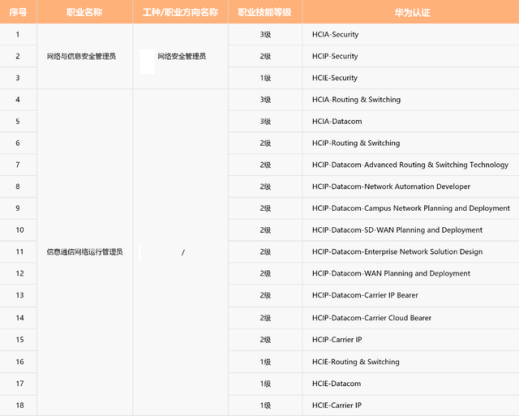Click the 职业名称 column header
520x417 pixels.
click(x=84, y=12)
